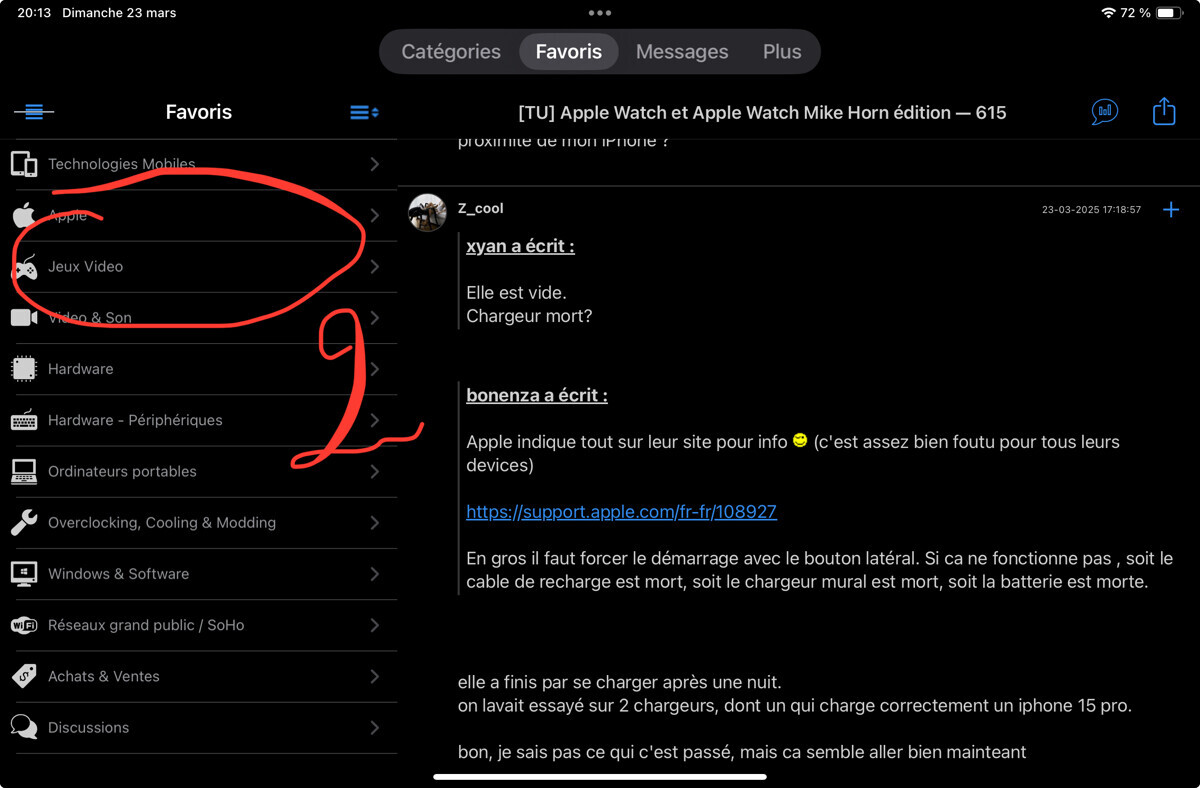Screen dimensions: 1200x788
Task: Tap the sort list icon beside Favoris
Action: (x=363, y=113)
